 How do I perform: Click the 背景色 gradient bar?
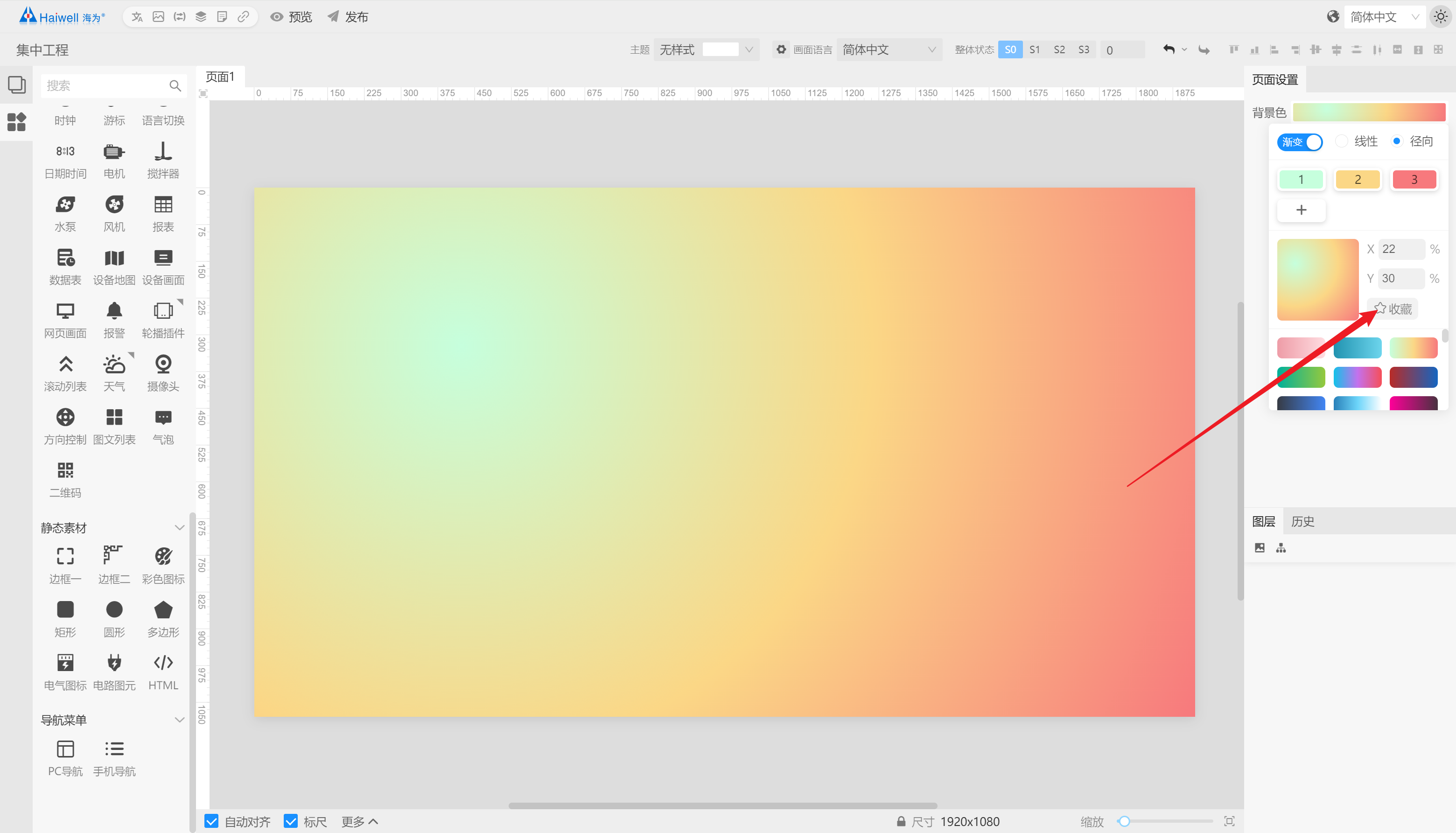coord(1369,112)
